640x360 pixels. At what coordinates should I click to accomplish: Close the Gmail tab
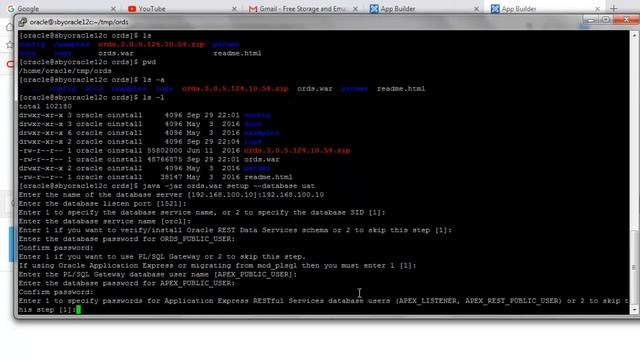point(355,9)
